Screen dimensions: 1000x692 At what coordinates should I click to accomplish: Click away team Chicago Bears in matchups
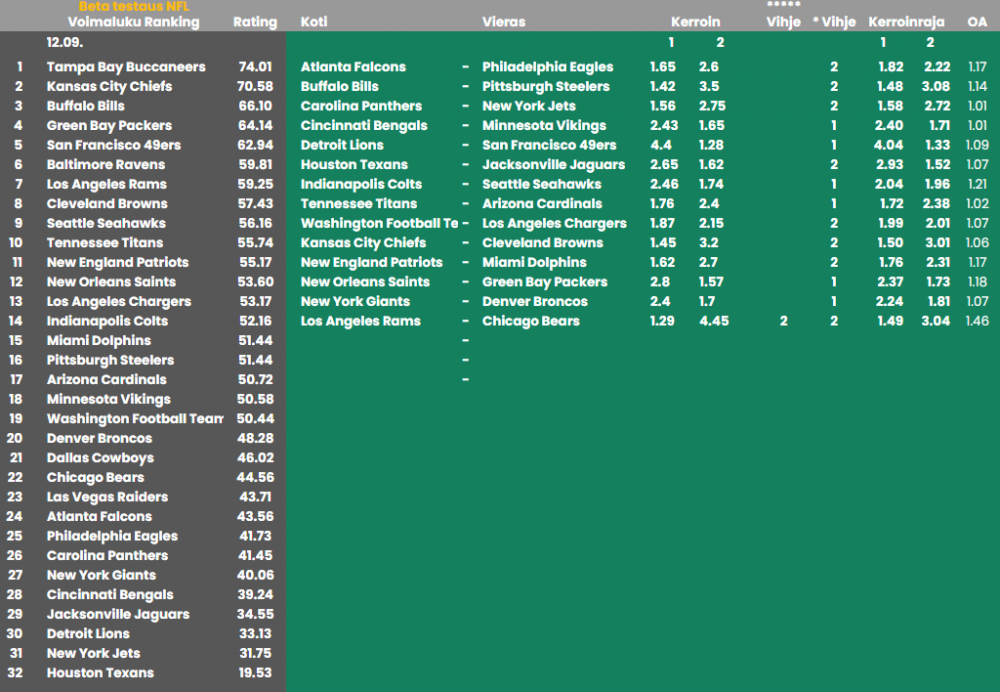click(x=531, y=321)
